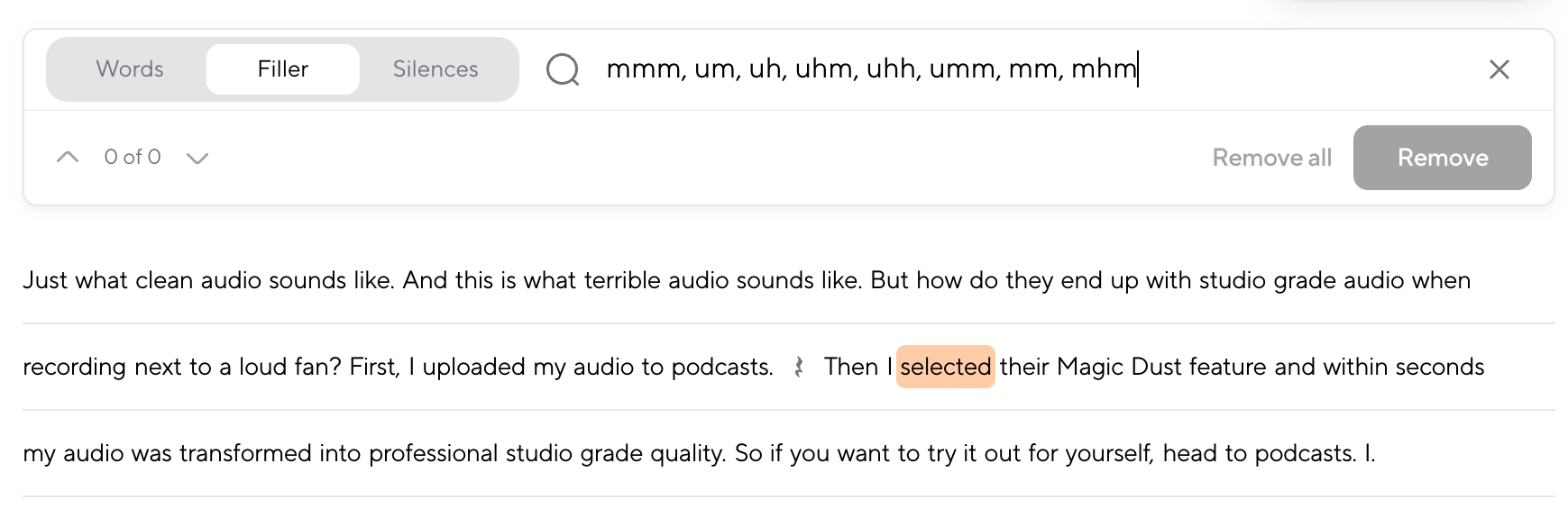Select the Filler tab
The width and height of the screenshot is (1568, 518).
[x=282, y=69]
